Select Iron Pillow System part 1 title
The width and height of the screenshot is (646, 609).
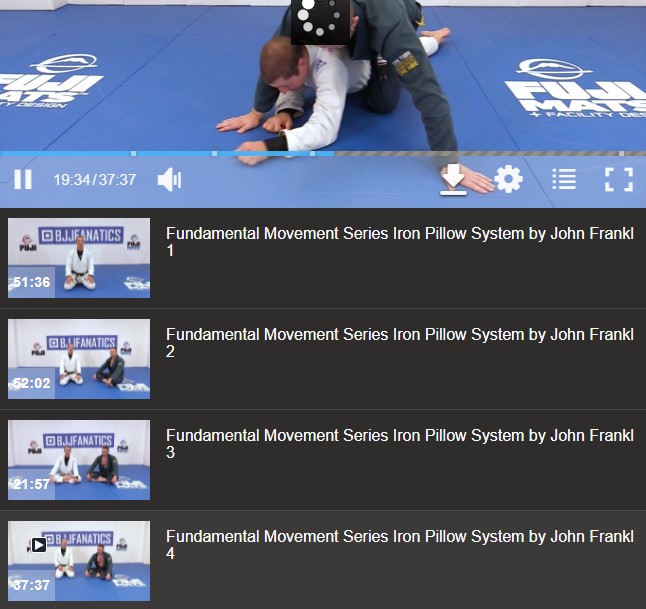(x=400, y=242)
